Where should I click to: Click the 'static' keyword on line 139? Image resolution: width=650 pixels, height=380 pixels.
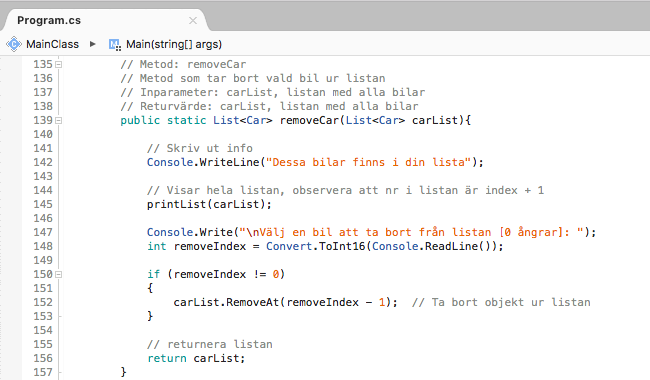click(x=187, y=120)
